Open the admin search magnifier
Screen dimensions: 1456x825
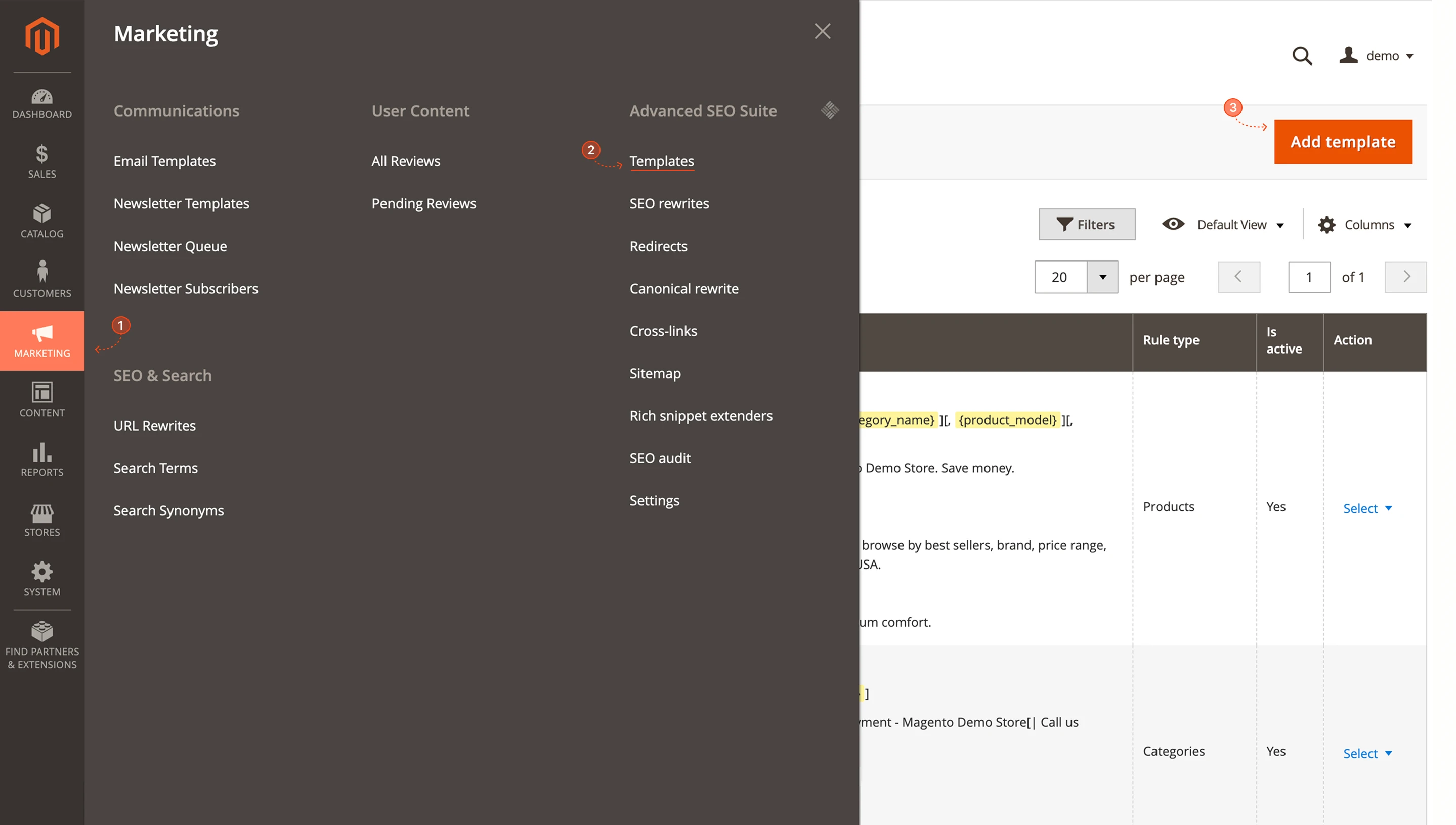(1302, 56)
